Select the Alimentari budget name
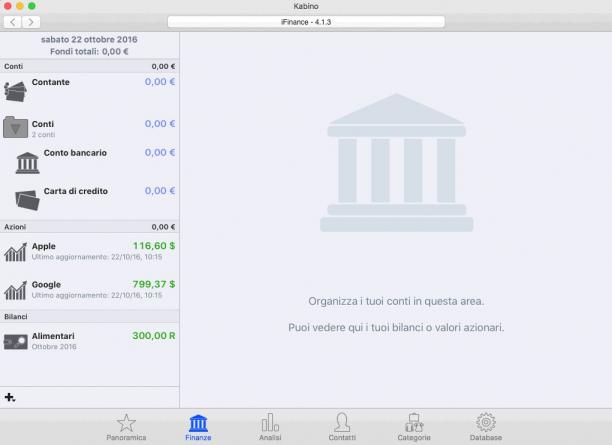Viewport: 612px width, 445px height. pos(53,336)
